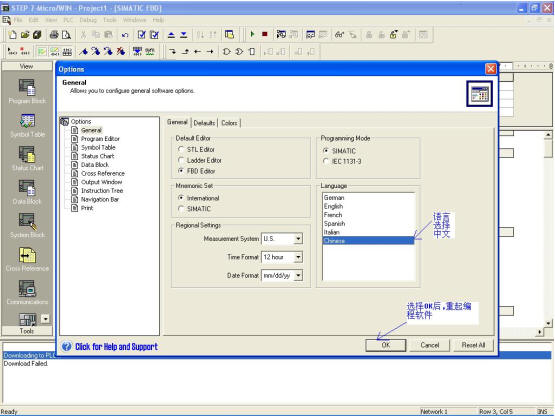Select Status Chart in Options tree

(98, 156)
